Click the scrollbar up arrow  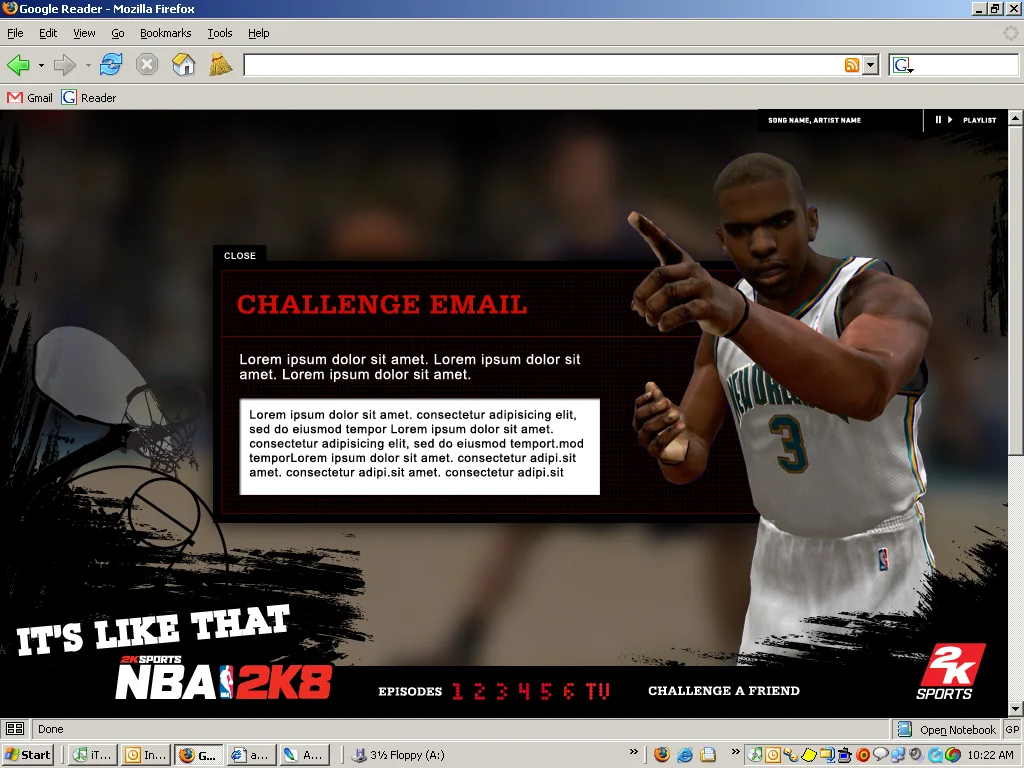[x=1016, y=118]
